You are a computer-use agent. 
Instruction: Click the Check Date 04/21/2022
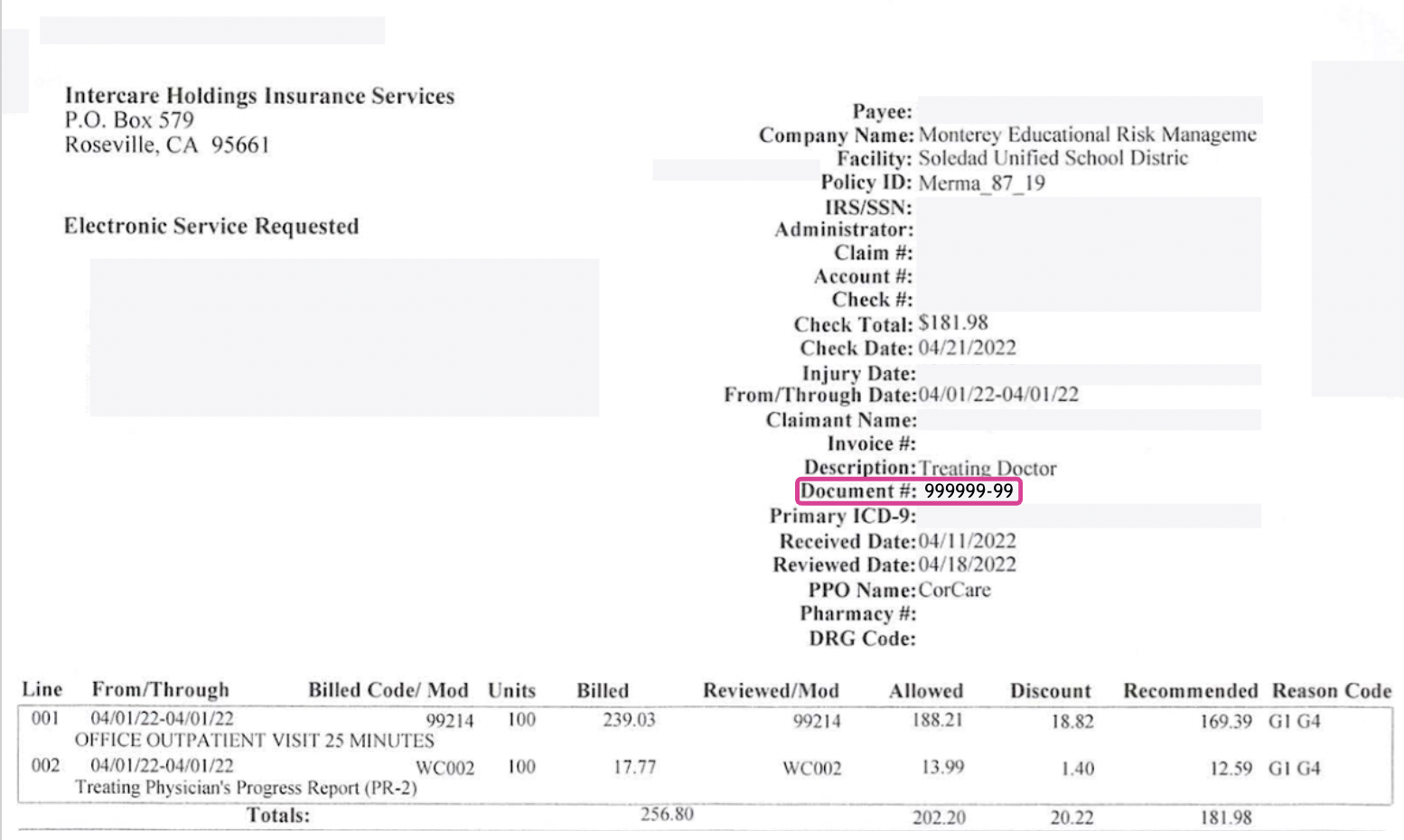click(967, 348)
